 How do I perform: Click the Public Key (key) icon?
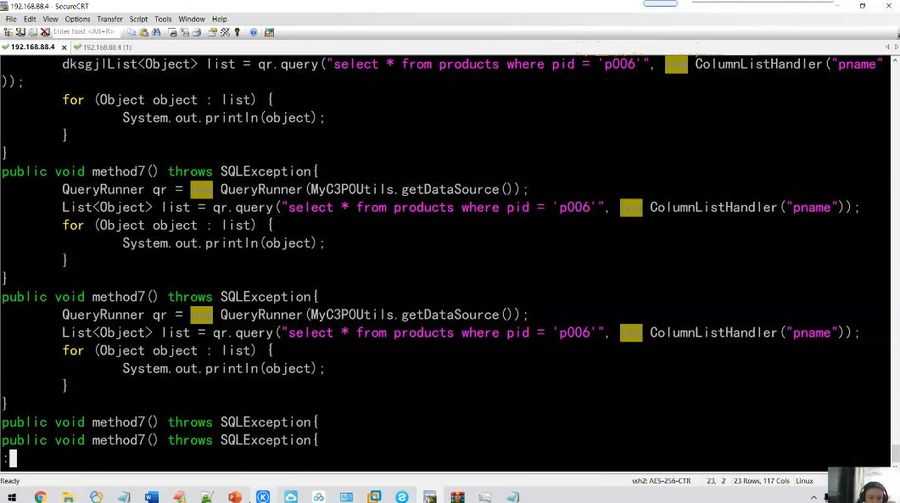[x=237, y=33]
